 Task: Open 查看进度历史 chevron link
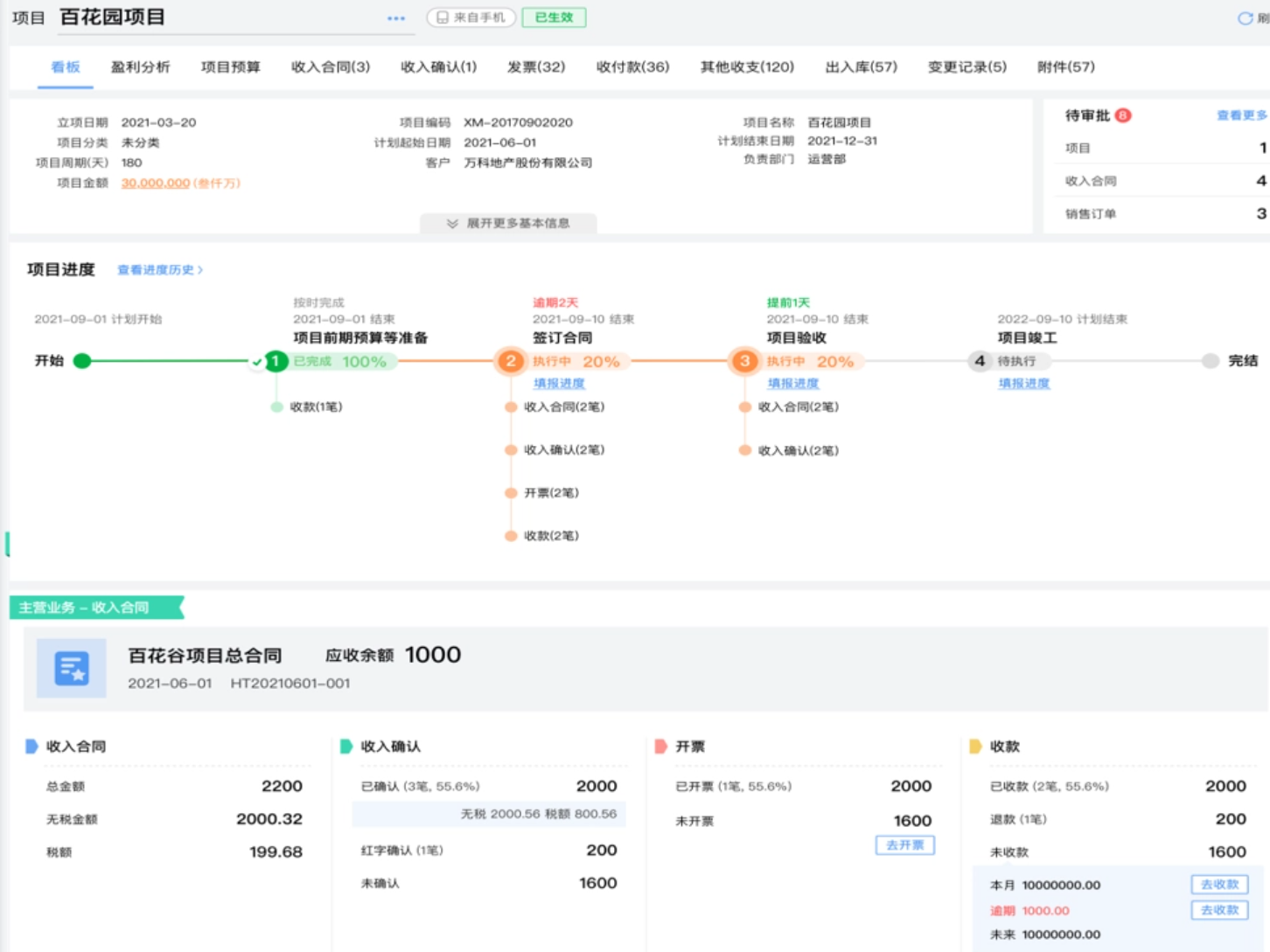[x=160, y=270]
